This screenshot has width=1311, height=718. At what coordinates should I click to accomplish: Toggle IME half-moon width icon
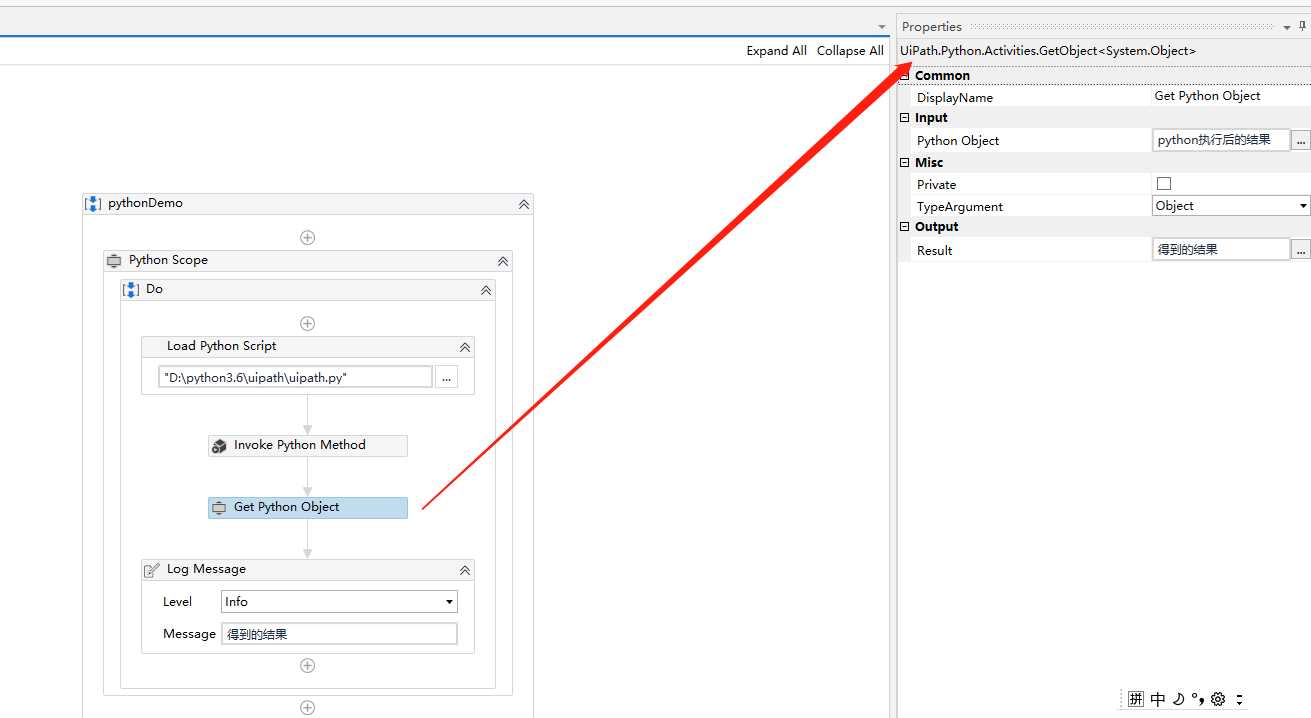point(1179,699)
